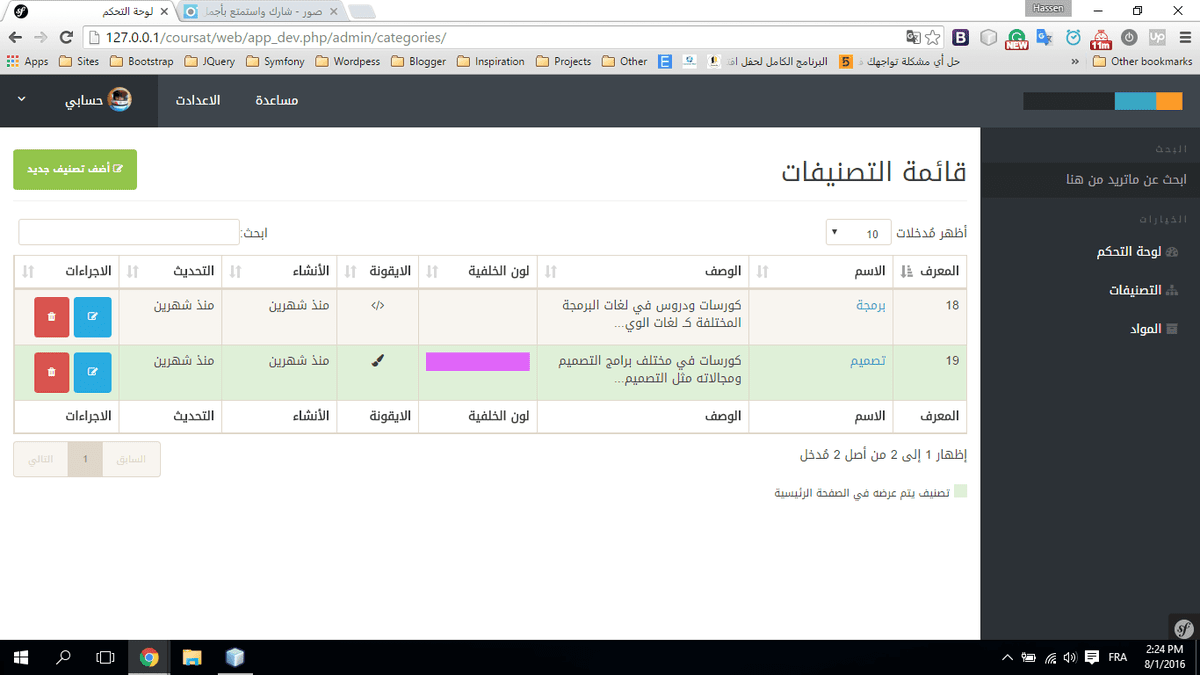1200x675 pixels.
Task: Open the entries-per-page dropdown showing 10
Action: [858, 232]
